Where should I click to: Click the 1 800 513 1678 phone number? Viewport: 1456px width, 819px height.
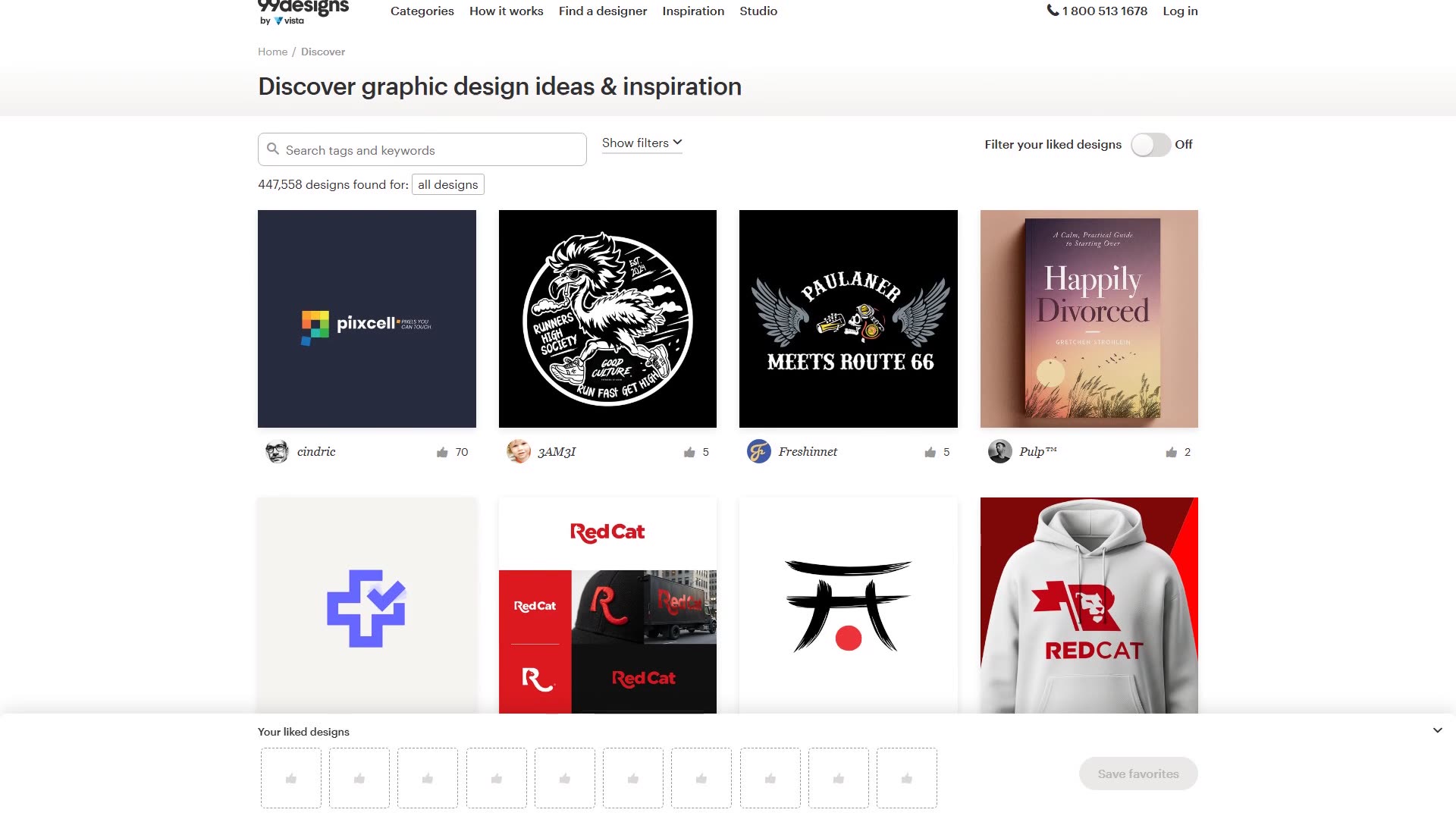[x=1105, y=11]
